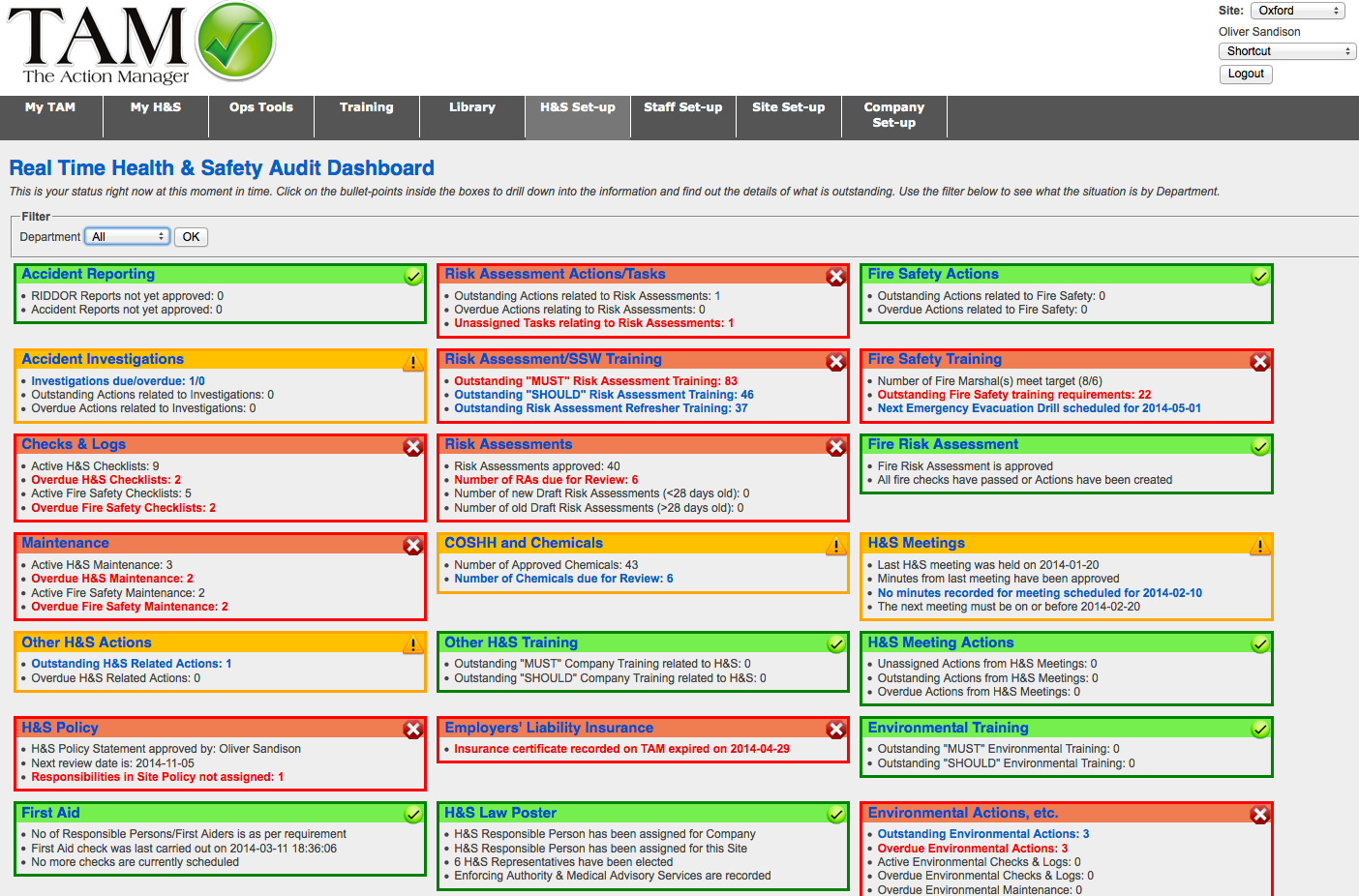Click green tick icon on Fire Safety Actions
Screen dimensions: 1359x896
coord(1260,277)
